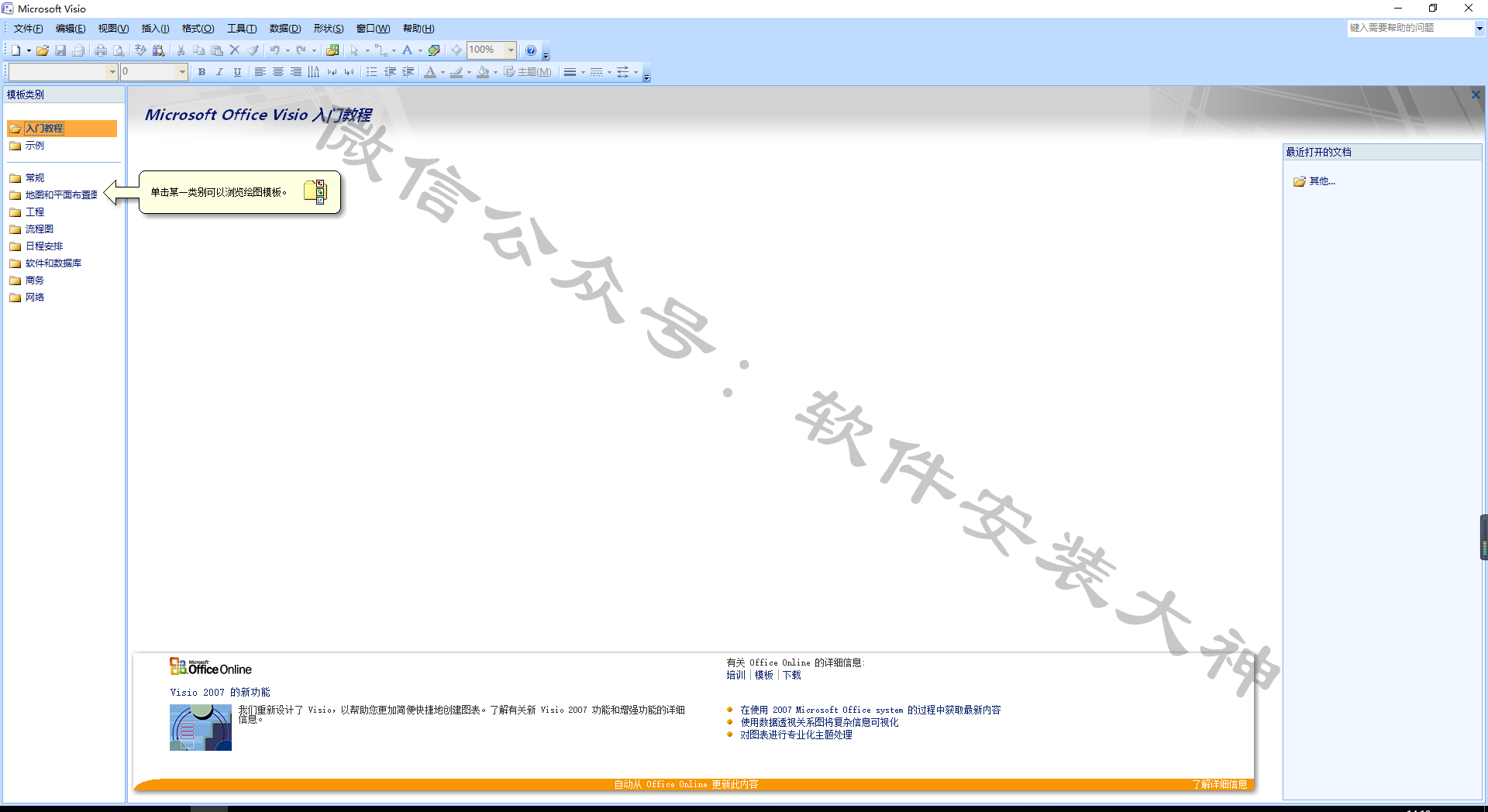Click 了解详细信息 on orange bar

tap(1220, 785)
